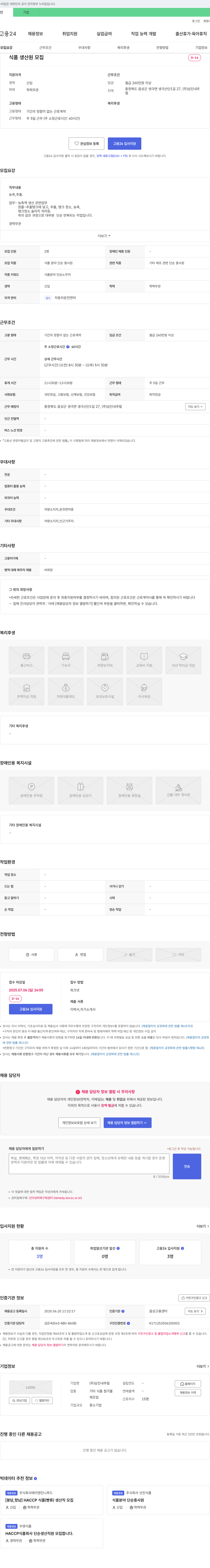Viewport: 210px width, 1568px height.
Task: Click the 거짓구인광고 신고 button
Action: coord(194,1297)
